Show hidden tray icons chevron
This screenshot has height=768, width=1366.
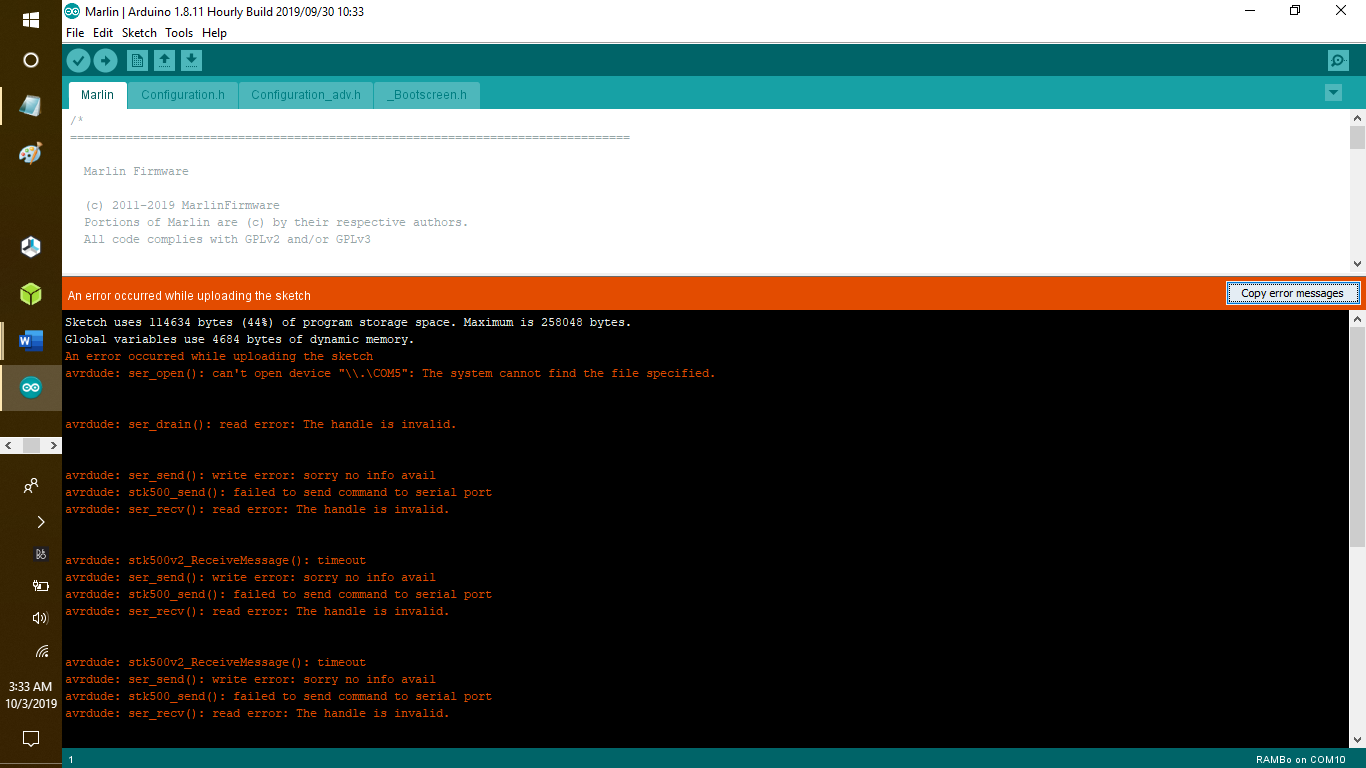coord(40,522)
